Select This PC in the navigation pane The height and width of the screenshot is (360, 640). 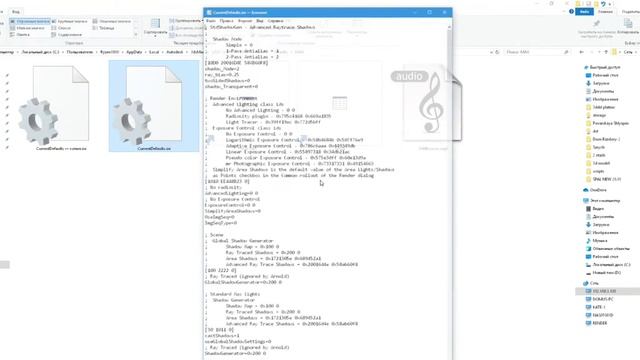coord(602,201)
